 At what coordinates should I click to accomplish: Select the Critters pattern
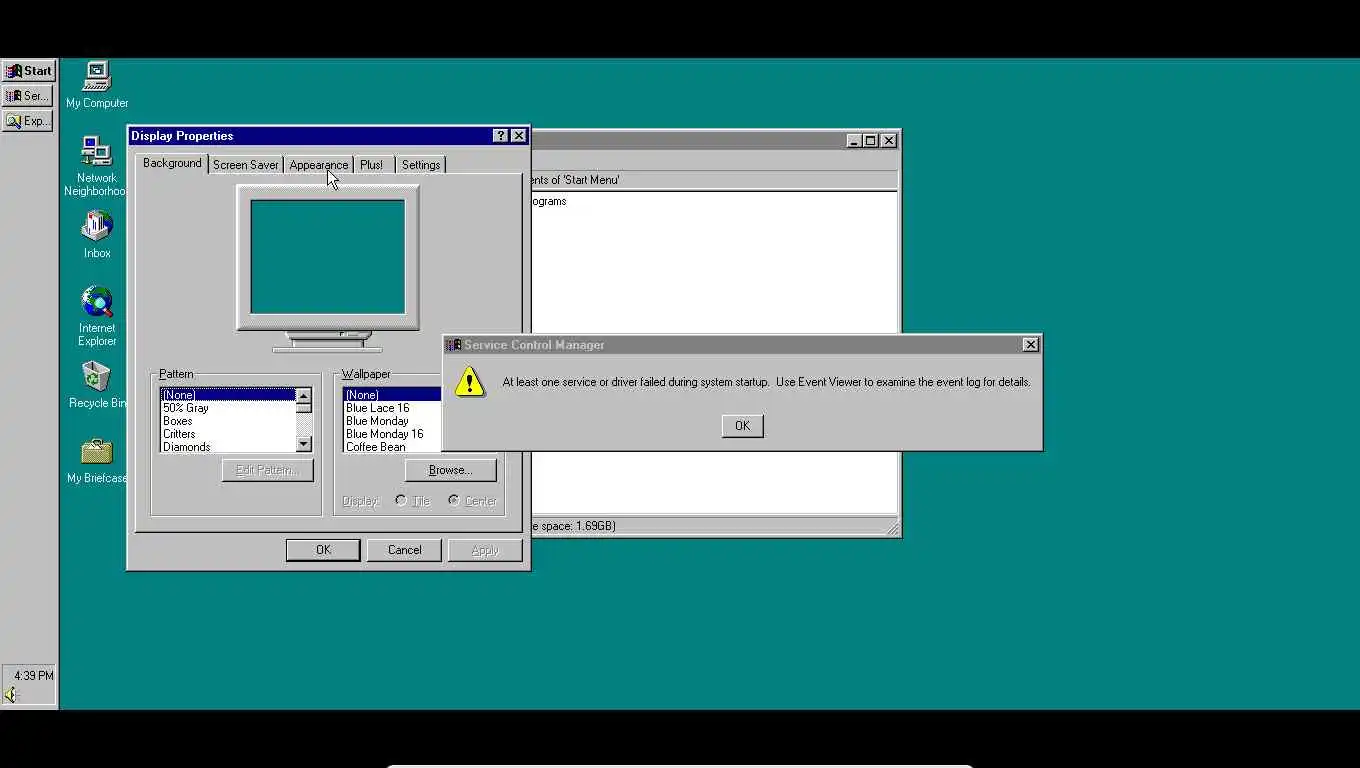coord(228,434)
